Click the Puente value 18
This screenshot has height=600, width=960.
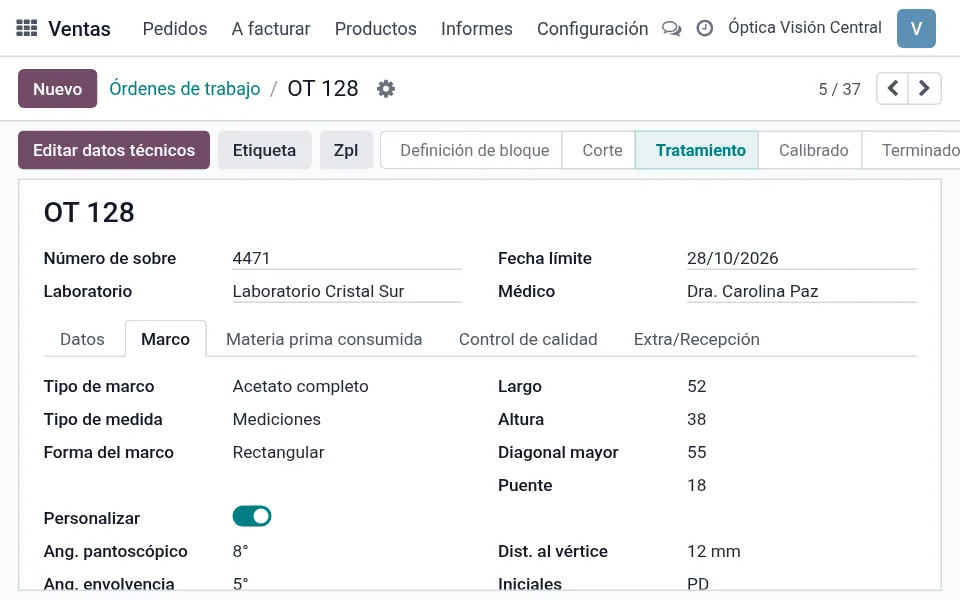coord(697,486)
